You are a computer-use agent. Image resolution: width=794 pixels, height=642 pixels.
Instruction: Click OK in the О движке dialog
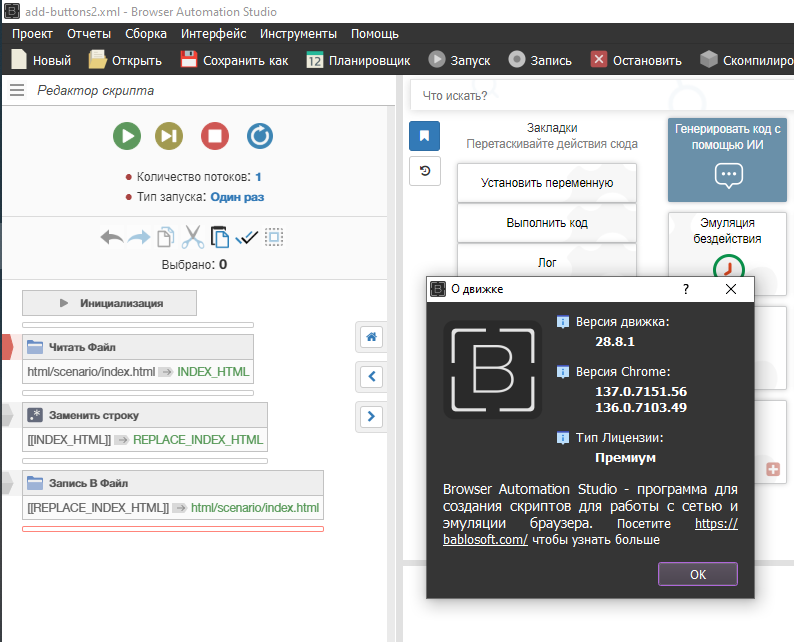697,574
